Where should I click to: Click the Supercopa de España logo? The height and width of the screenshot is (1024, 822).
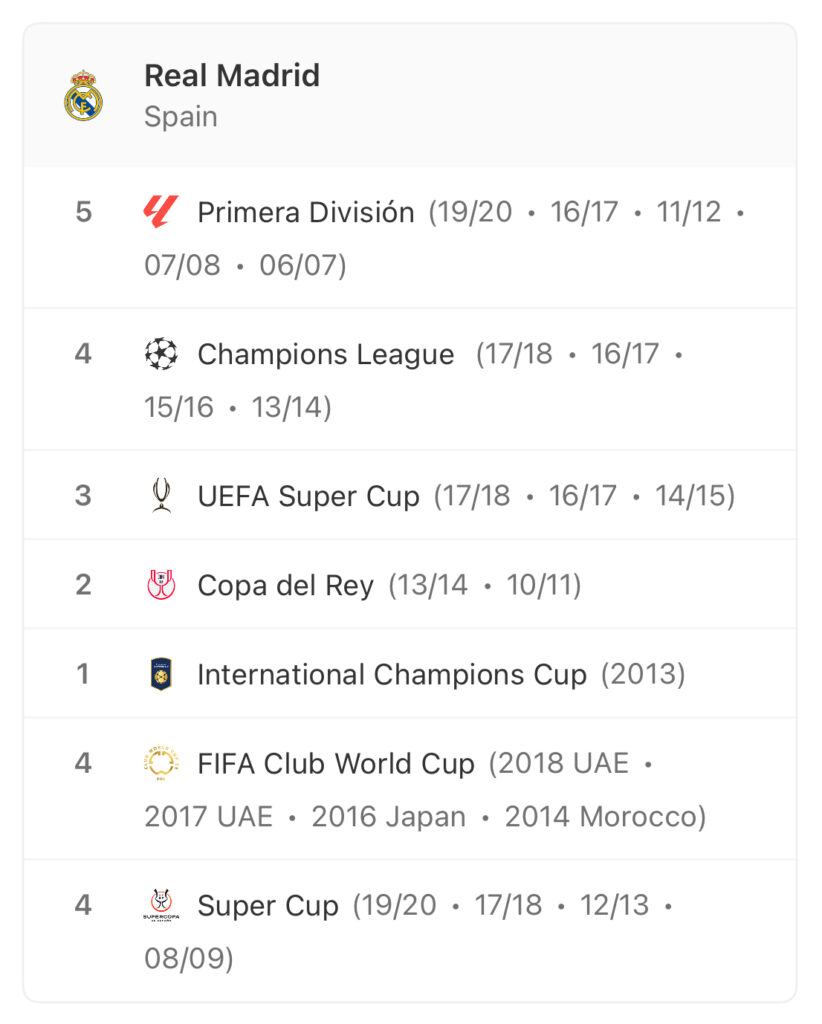click(x=161, y=904)
